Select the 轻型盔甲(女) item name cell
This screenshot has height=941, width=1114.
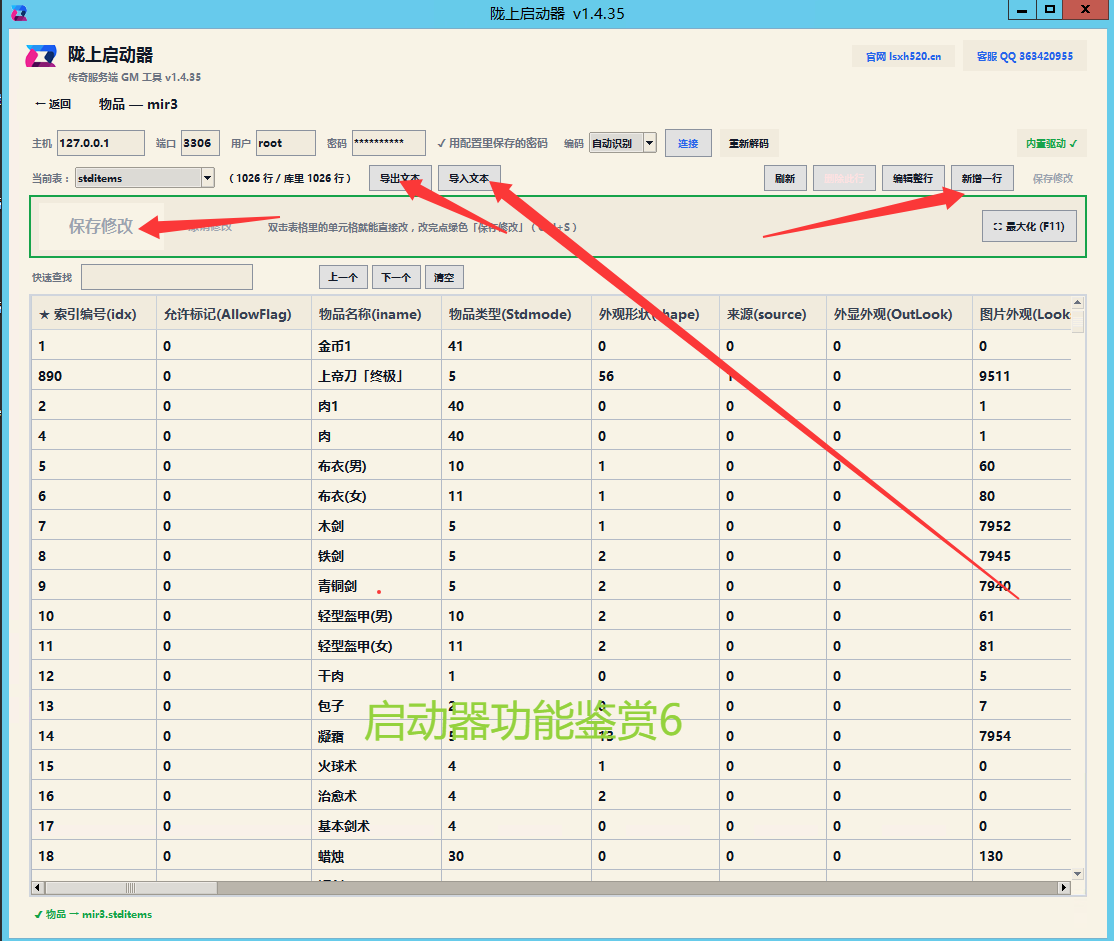point(377,646)
